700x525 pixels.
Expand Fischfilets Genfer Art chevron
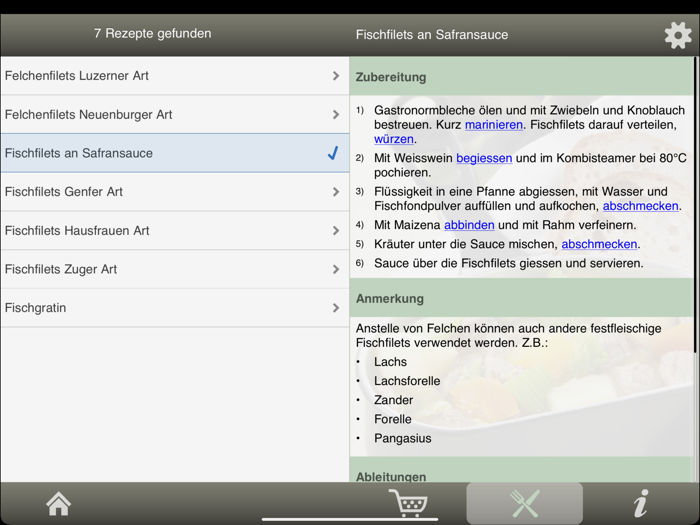336,192
